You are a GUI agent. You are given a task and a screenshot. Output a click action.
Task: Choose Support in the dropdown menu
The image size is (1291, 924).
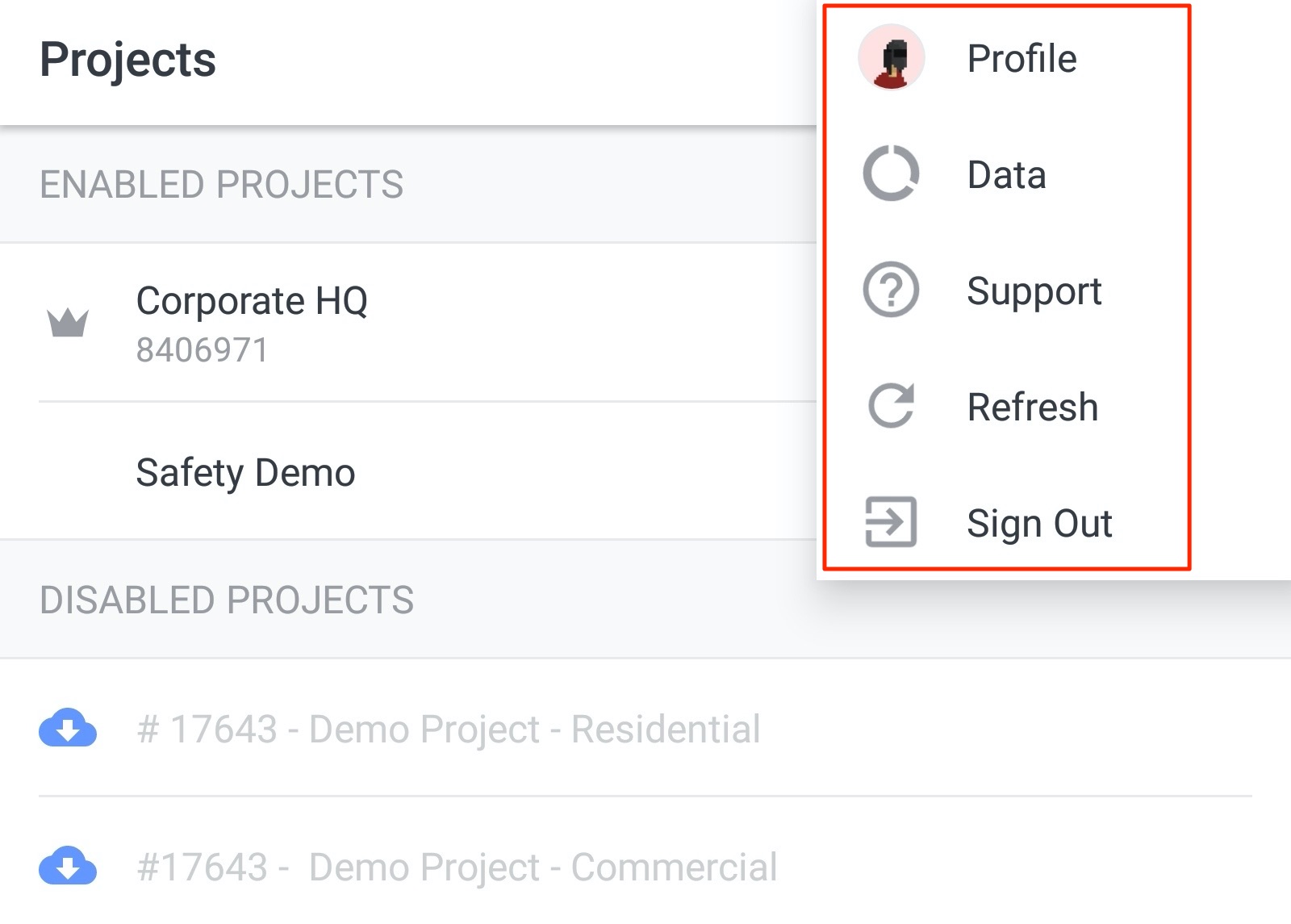coord(1006,291)
